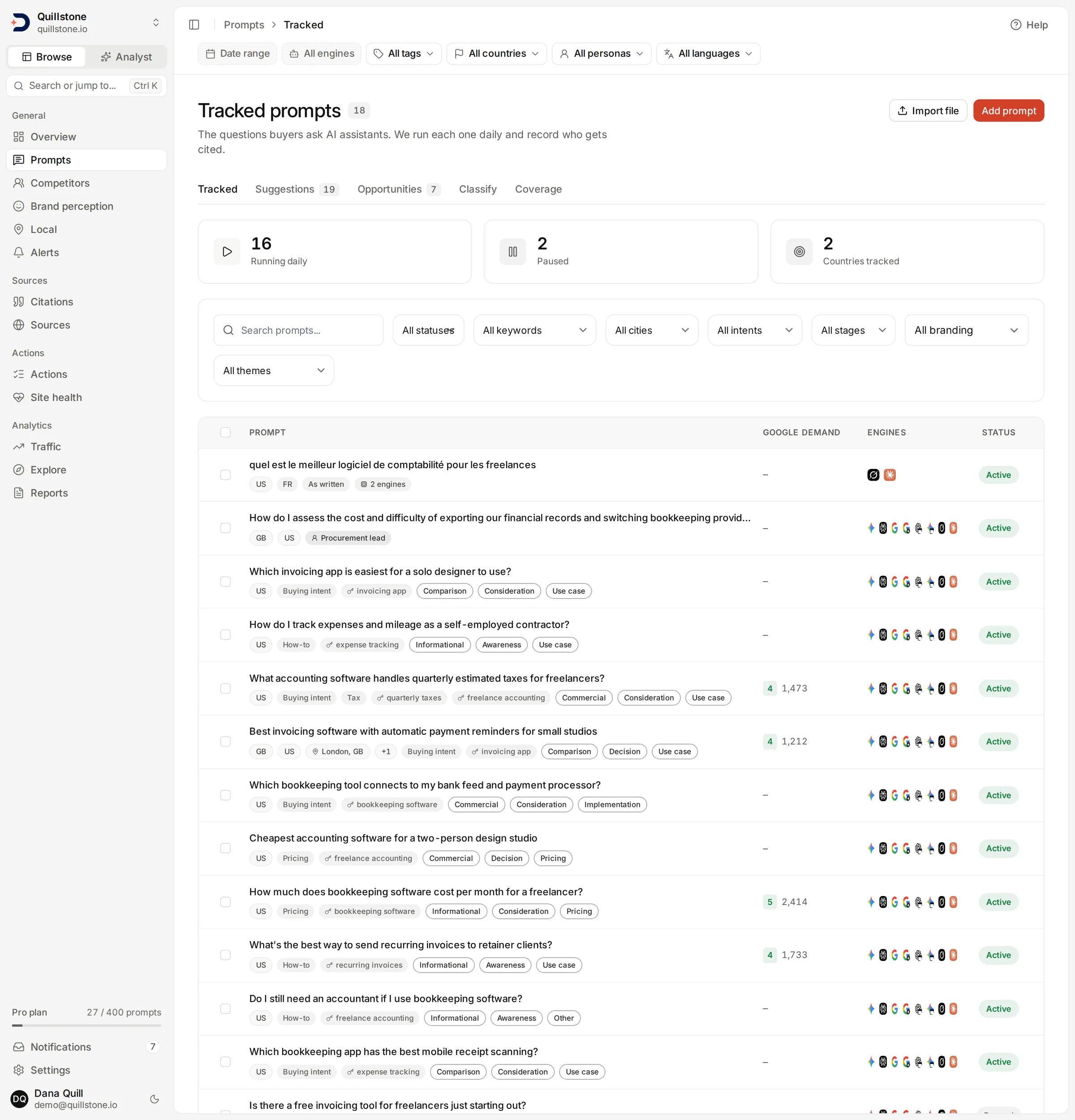Viewport: 1075px width, 1120px height.
Task: Open the All personas dropdown
Action: [602, 54]
